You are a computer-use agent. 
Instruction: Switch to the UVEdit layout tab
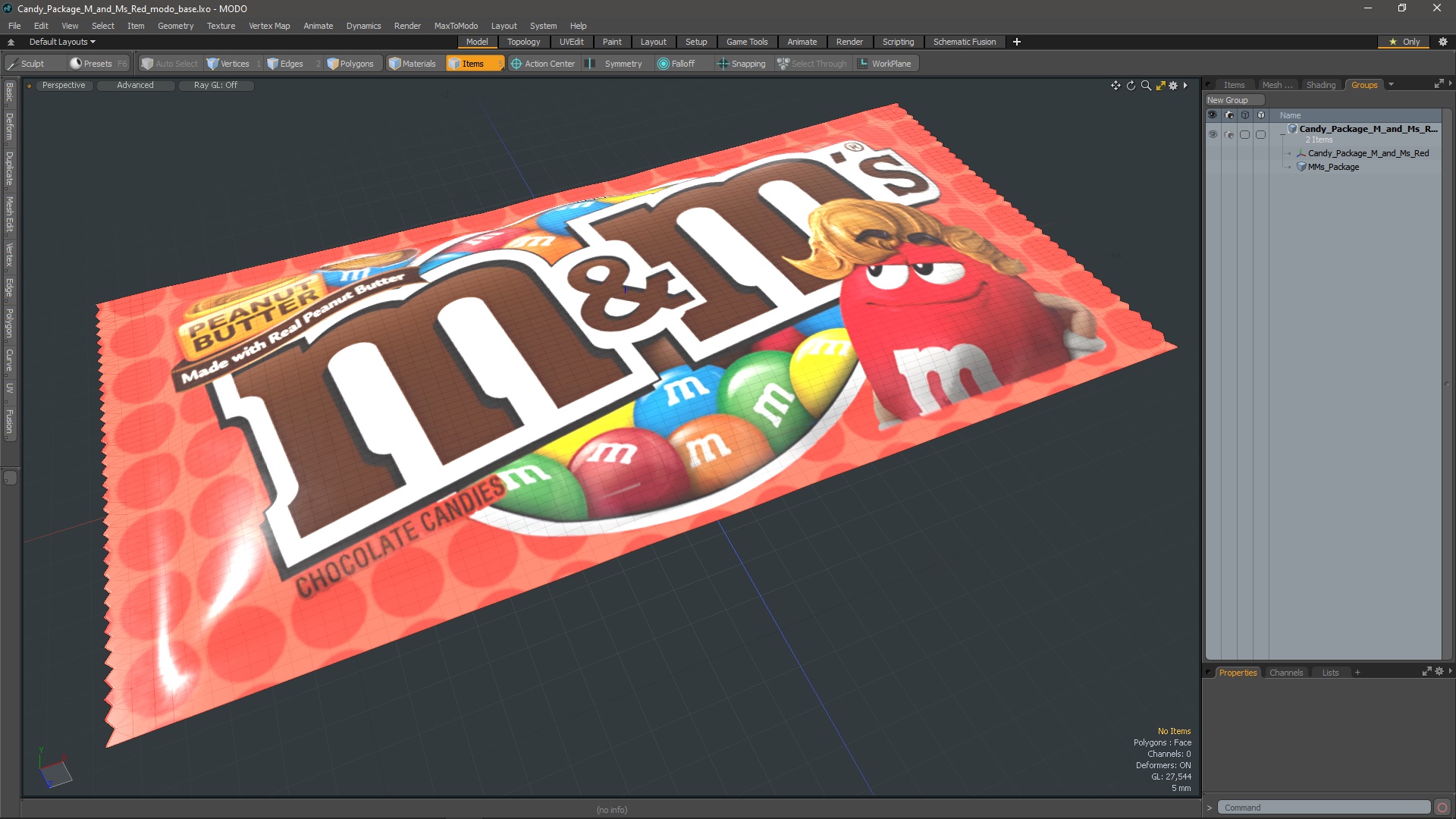pyautogui.click(x=571, y=42)
